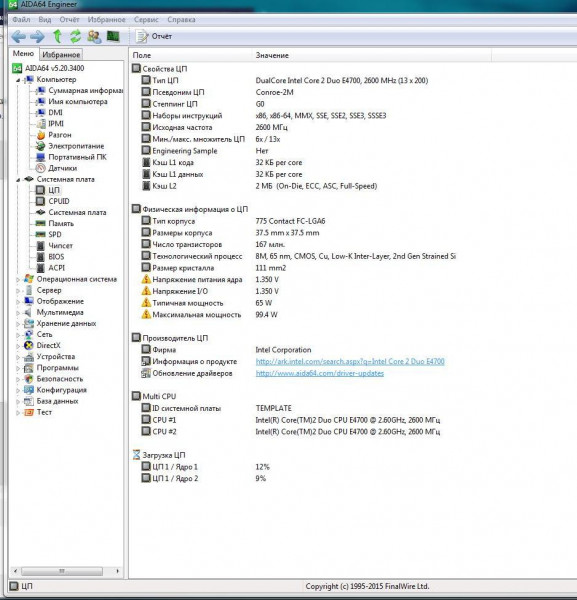Viewport: 577px width, 600px height.
Task: Open the Избранное menu in menu bar
Action: 106,20
